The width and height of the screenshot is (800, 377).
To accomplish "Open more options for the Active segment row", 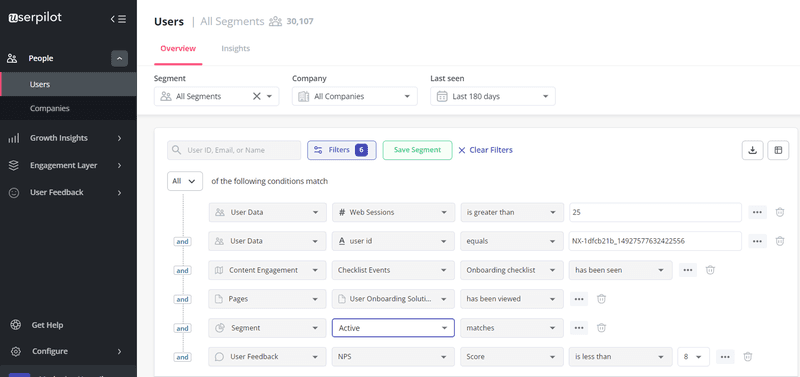I will coord(579,328).
